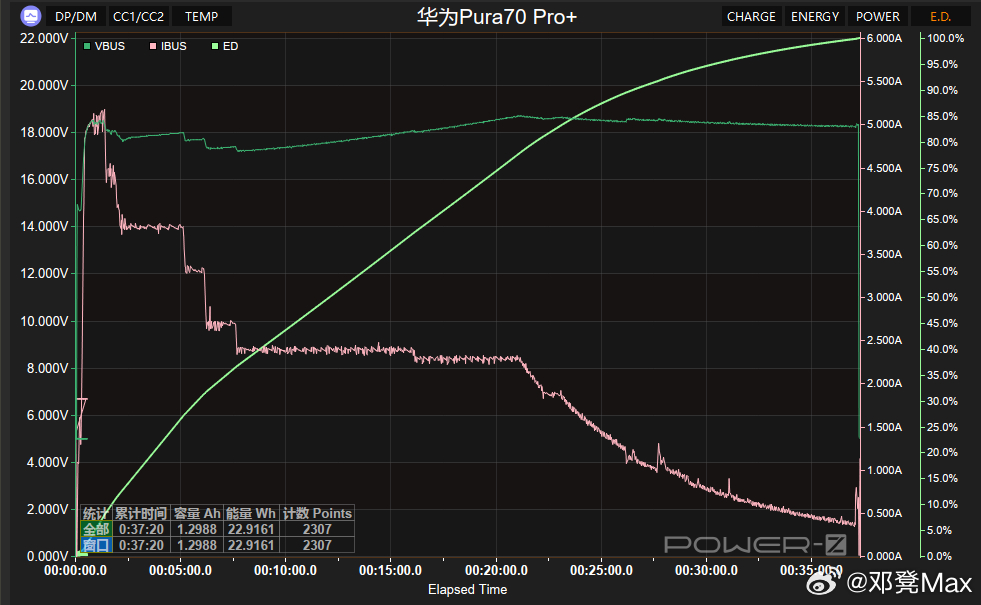
Task: Click the 统计 table header
Action: (96, 514)
